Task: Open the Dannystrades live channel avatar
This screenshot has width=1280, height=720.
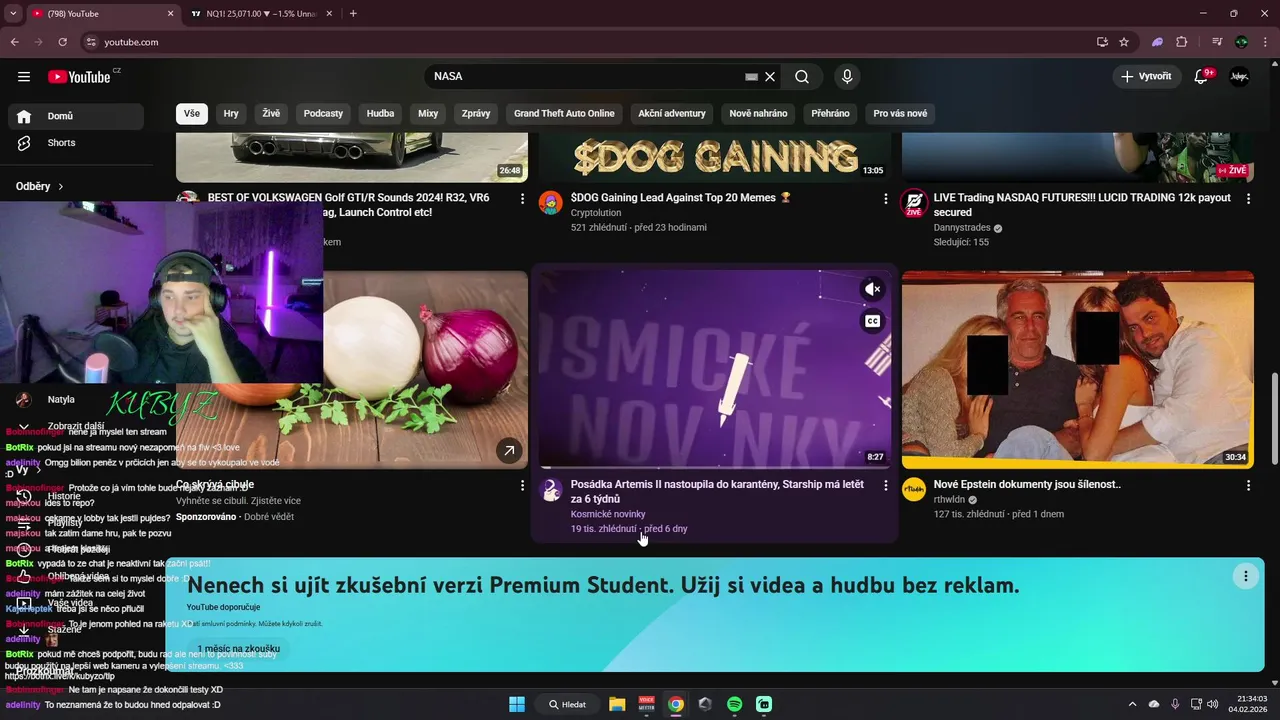Action: 913,203
